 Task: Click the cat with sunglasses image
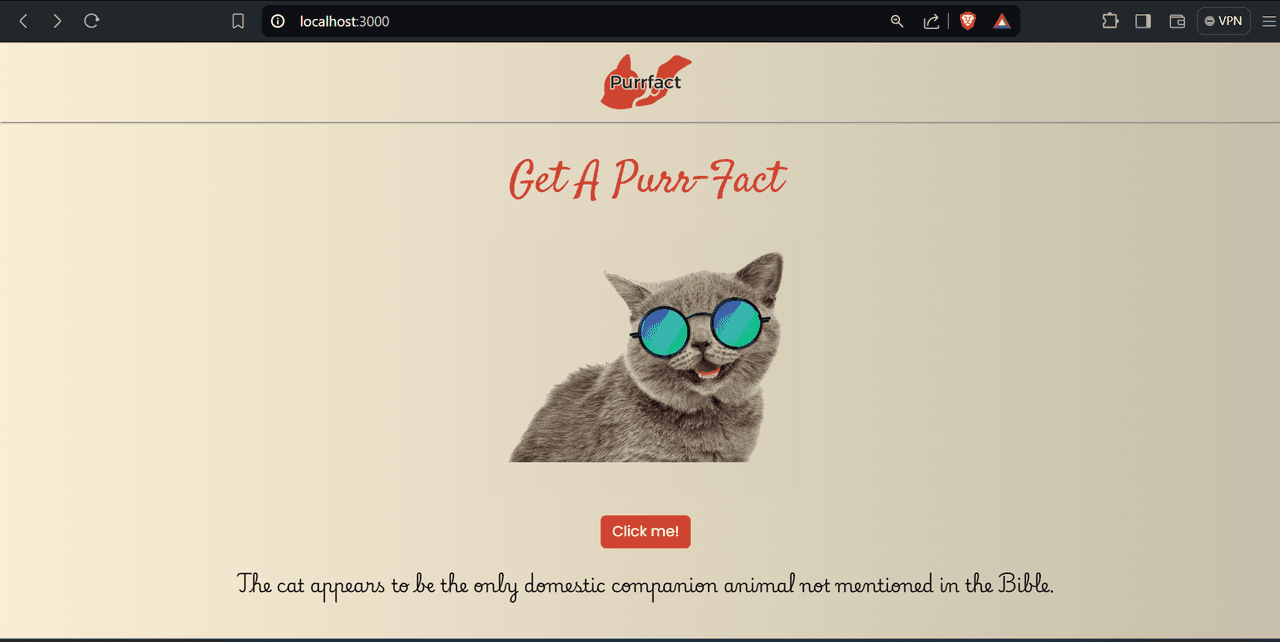[x=646, y=357]
